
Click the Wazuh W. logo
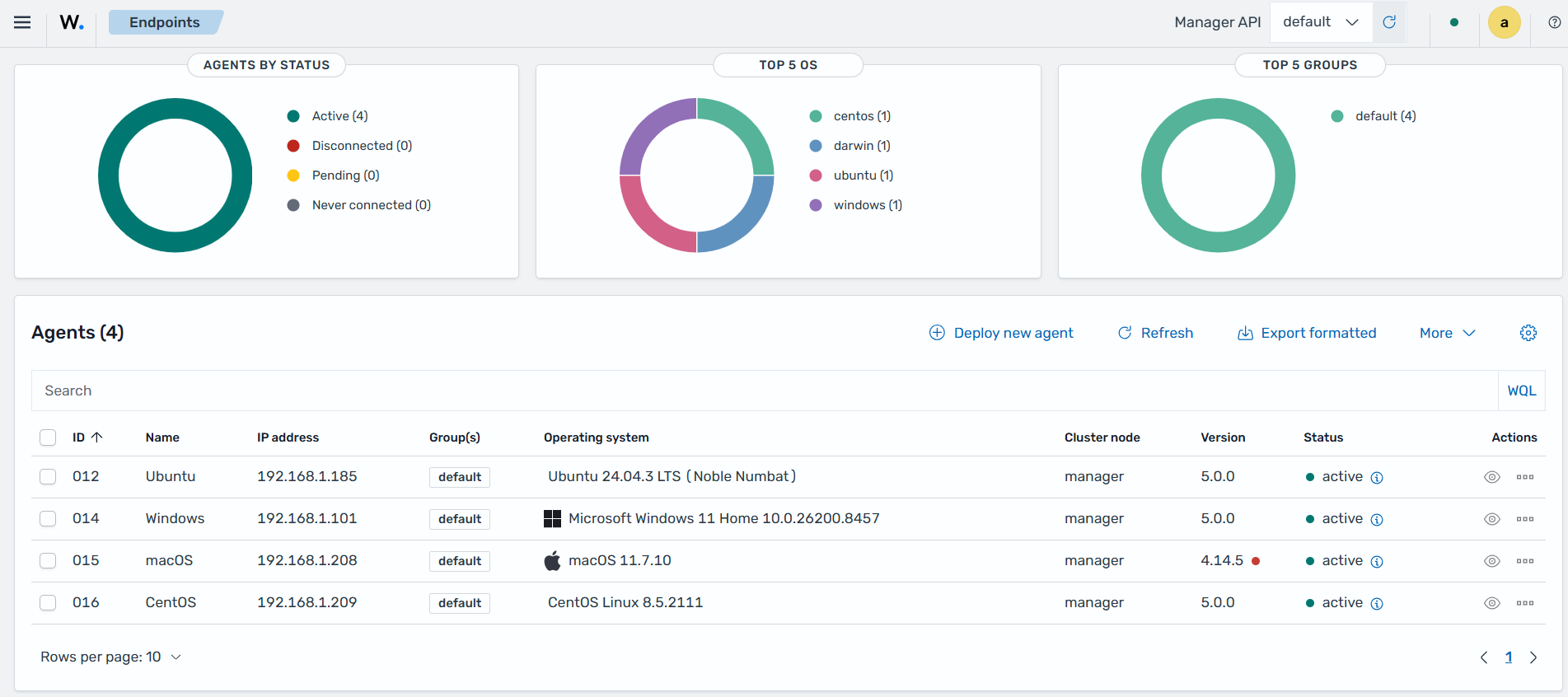72,22
